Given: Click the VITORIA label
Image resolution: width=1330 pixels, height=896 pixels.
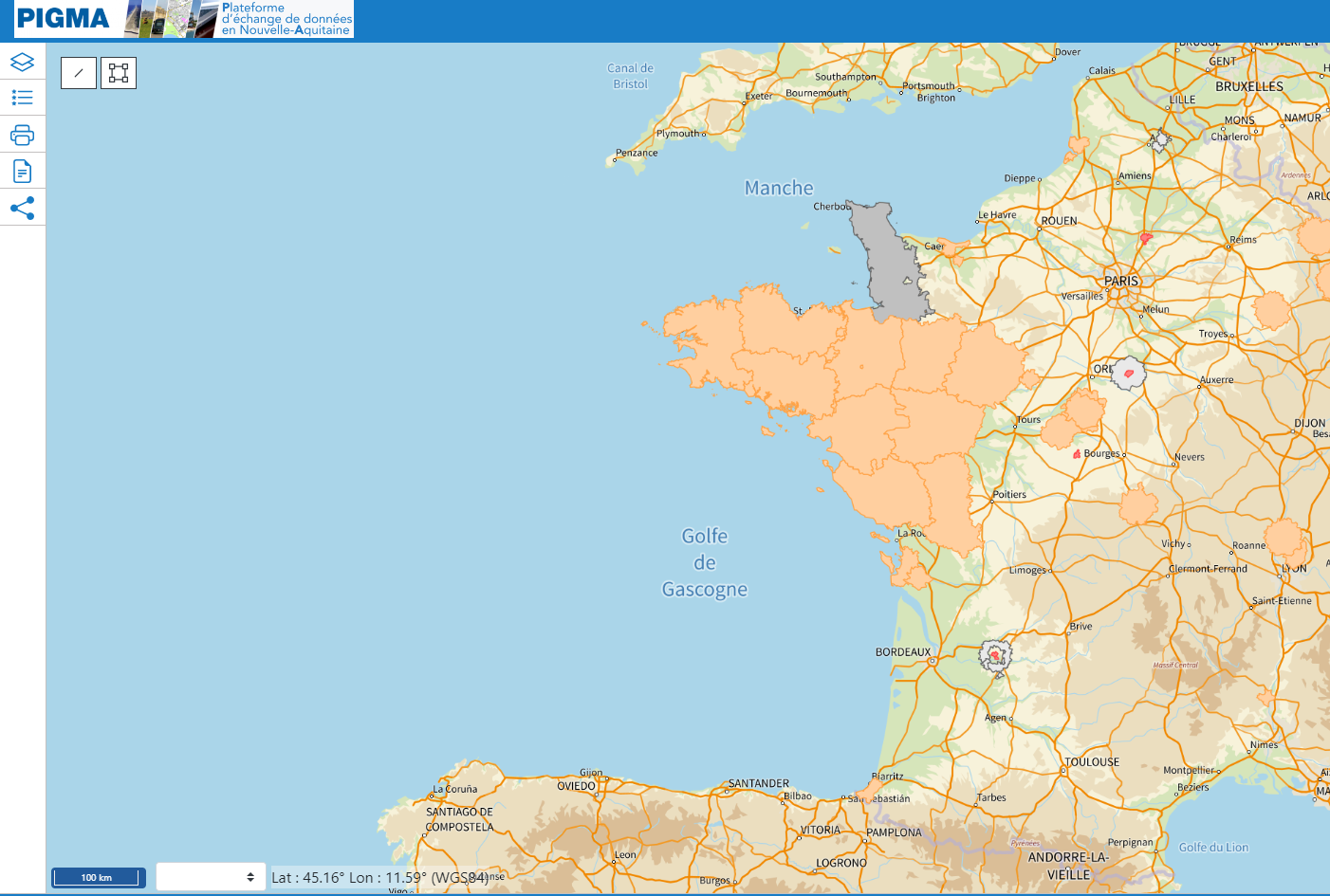Looking at the screenshot, I should click(821, 831).
